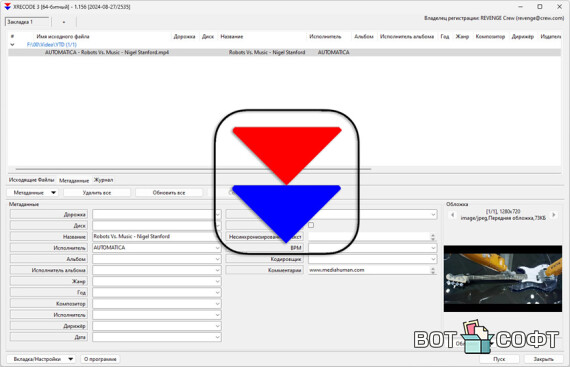Expand the BPM combo box
The height and width of the screenshot is (367, 570).
(x=433, y=248)
